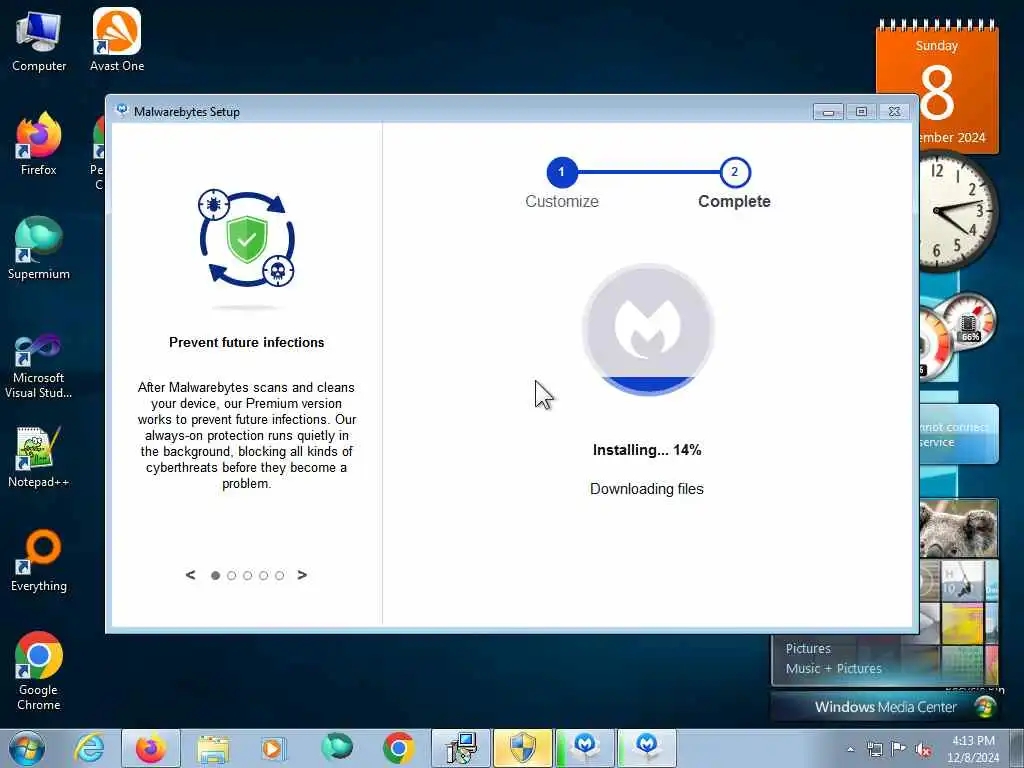Maximize the Malwarebytes Setup window
This screenshot has width=1024, height=768.
click(x=861, y=112)
